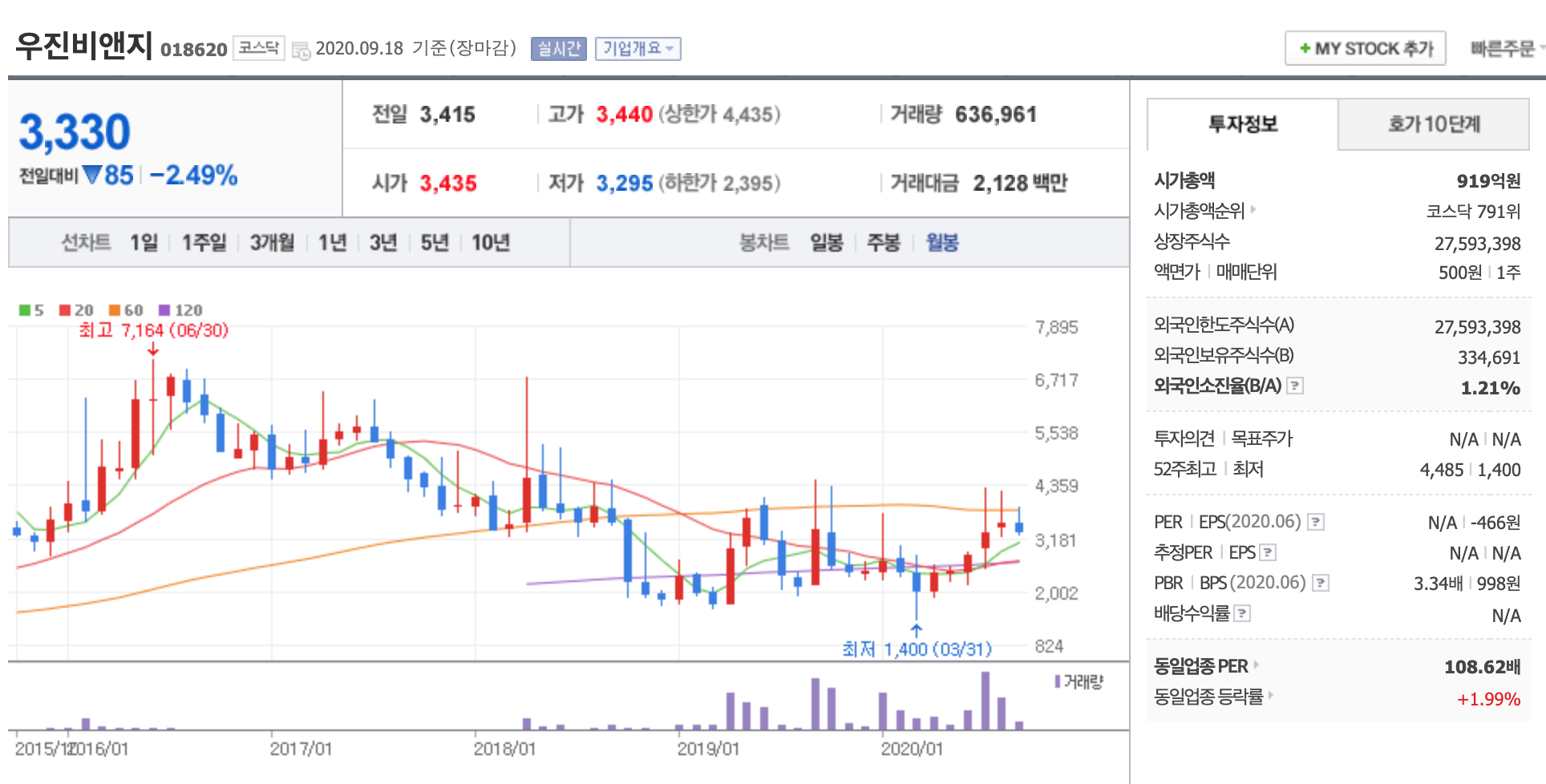
Task: Click the tallest volume bar in 2020
Action: click(x=985, y=701)
